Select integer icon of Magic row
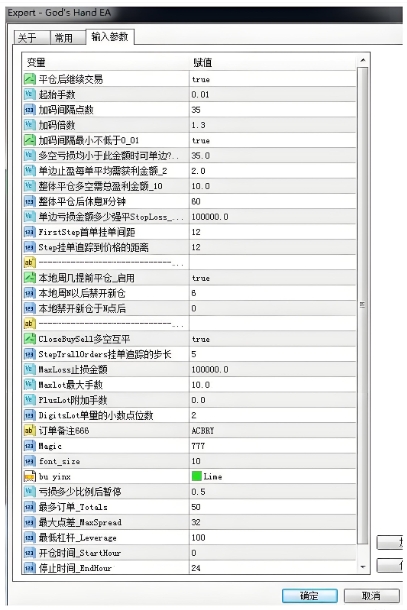The width and height of the screenshot is (407, 610). click(30, 446)
